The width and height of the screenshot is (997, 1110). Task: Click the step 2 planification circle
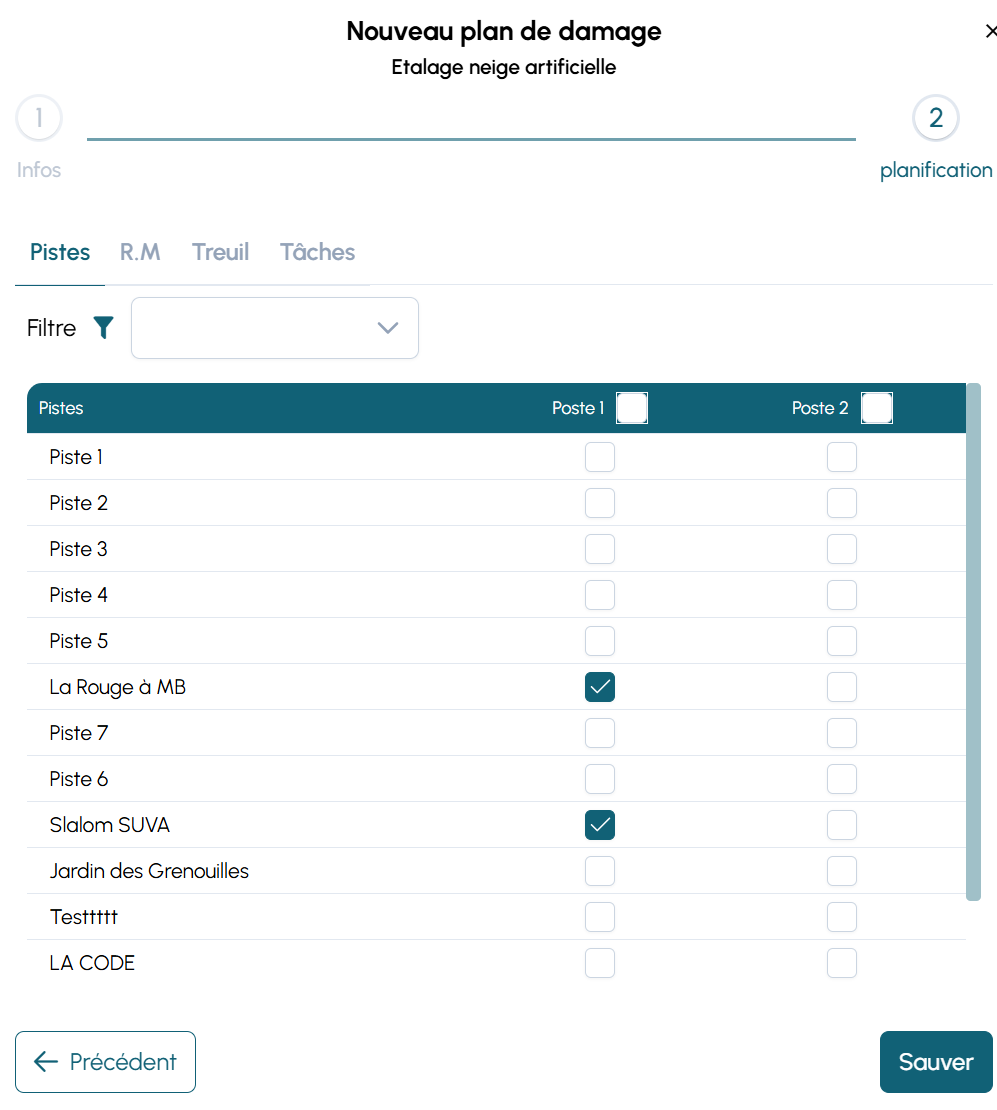click(x=935, y=119)
